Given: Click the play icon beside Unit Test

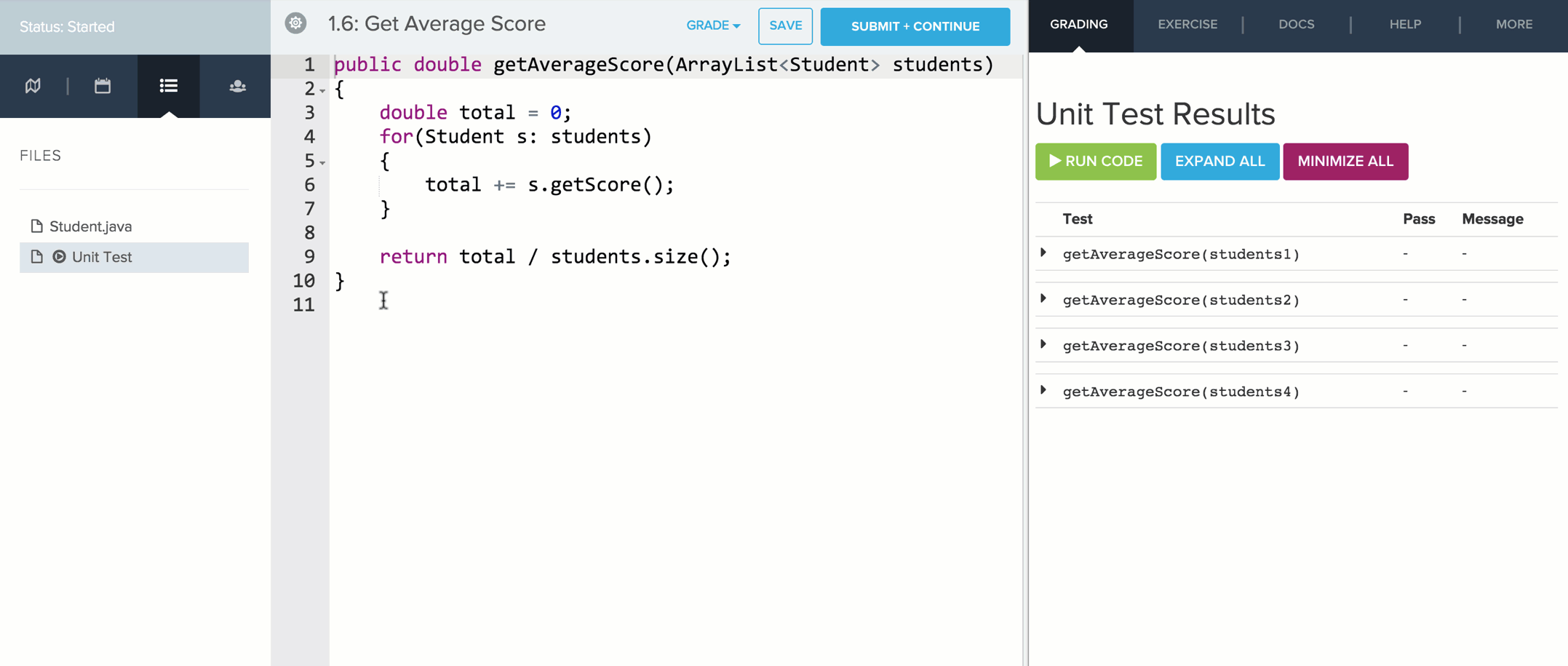Looking at the screenshot, I should (x=59, y=257).
